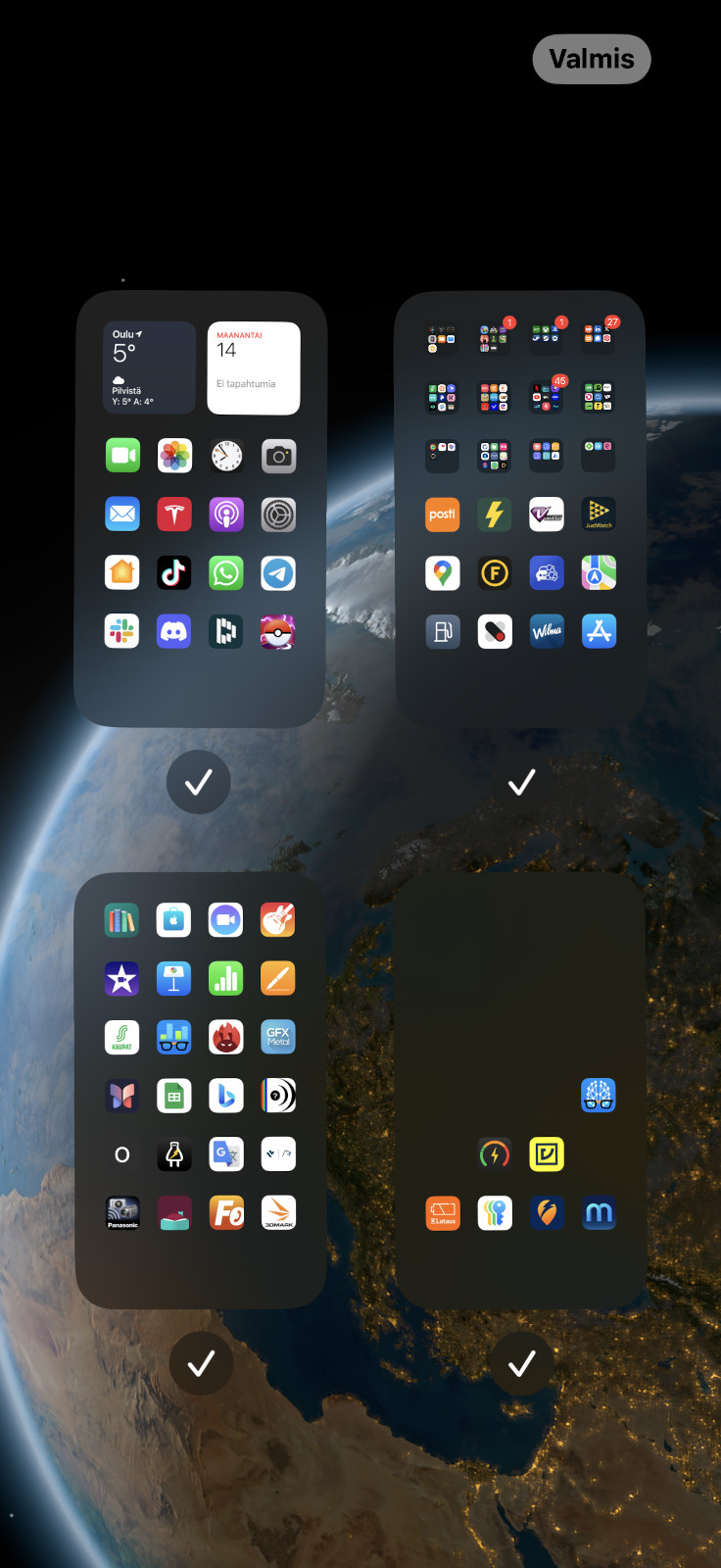Tap the Google Maps icon
Image resolution: width=721 pixels, height=1568 pixels.
[443, 573]
